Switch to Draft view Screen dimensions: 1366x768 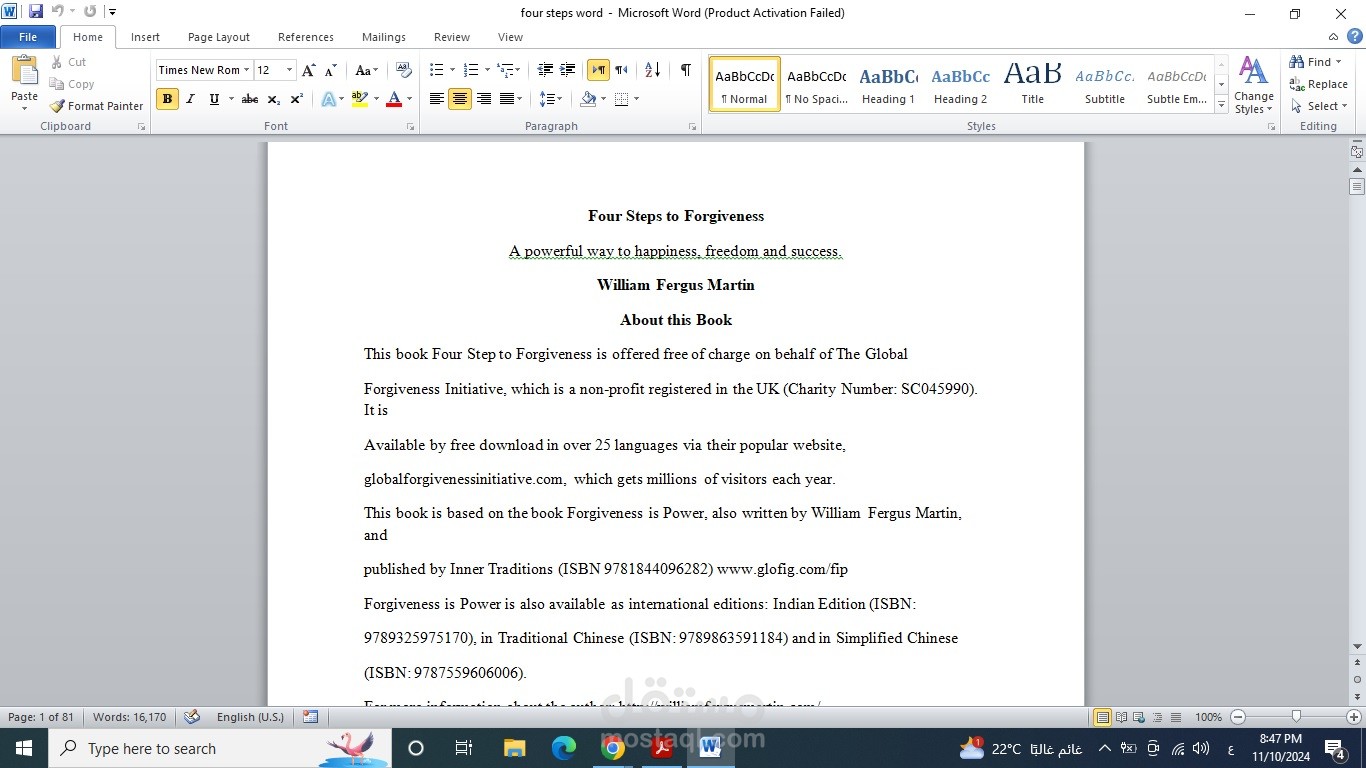tap(1175, 717)
